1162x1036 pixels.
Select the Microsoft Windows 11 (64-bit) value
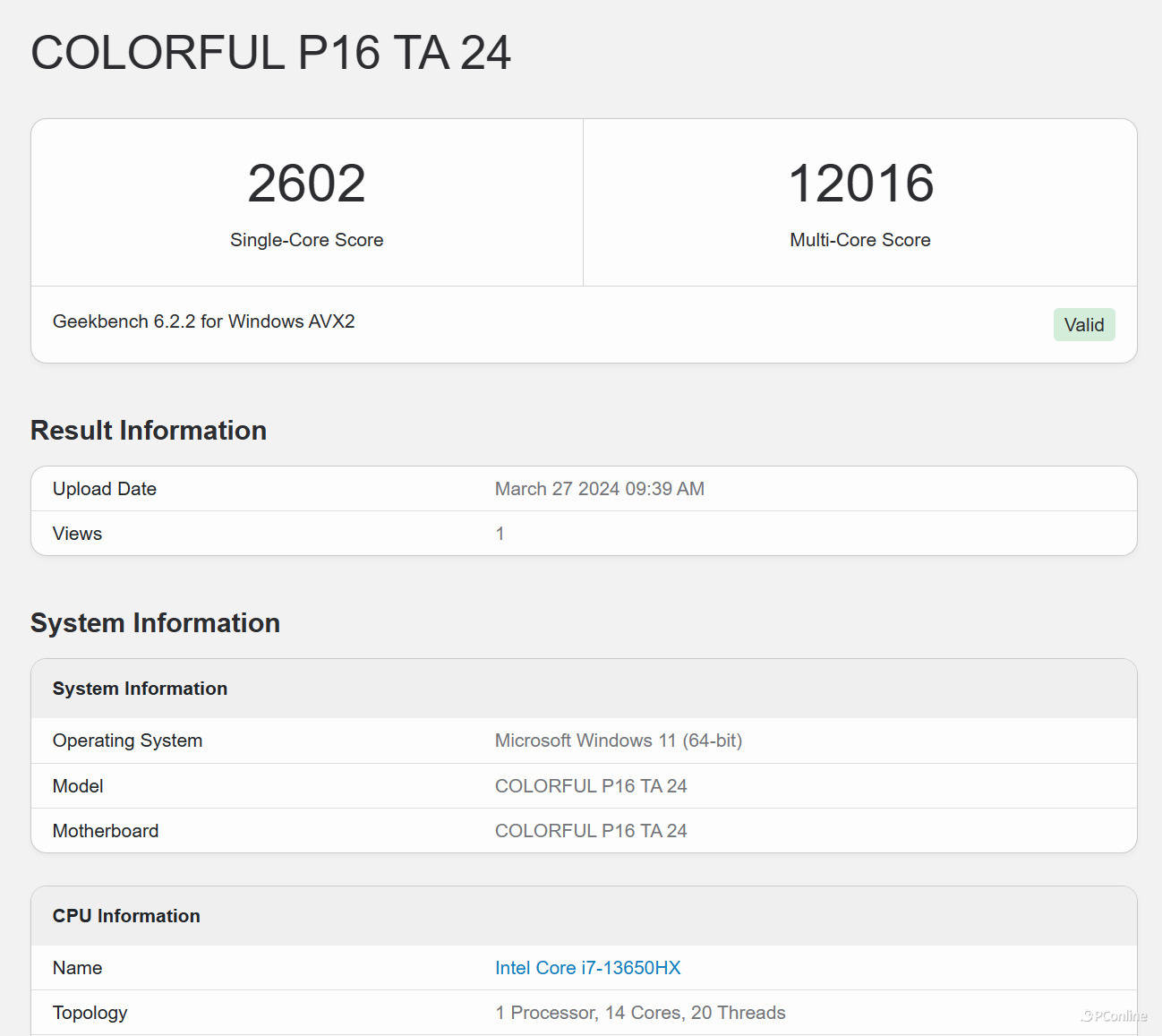click(618, 741)
